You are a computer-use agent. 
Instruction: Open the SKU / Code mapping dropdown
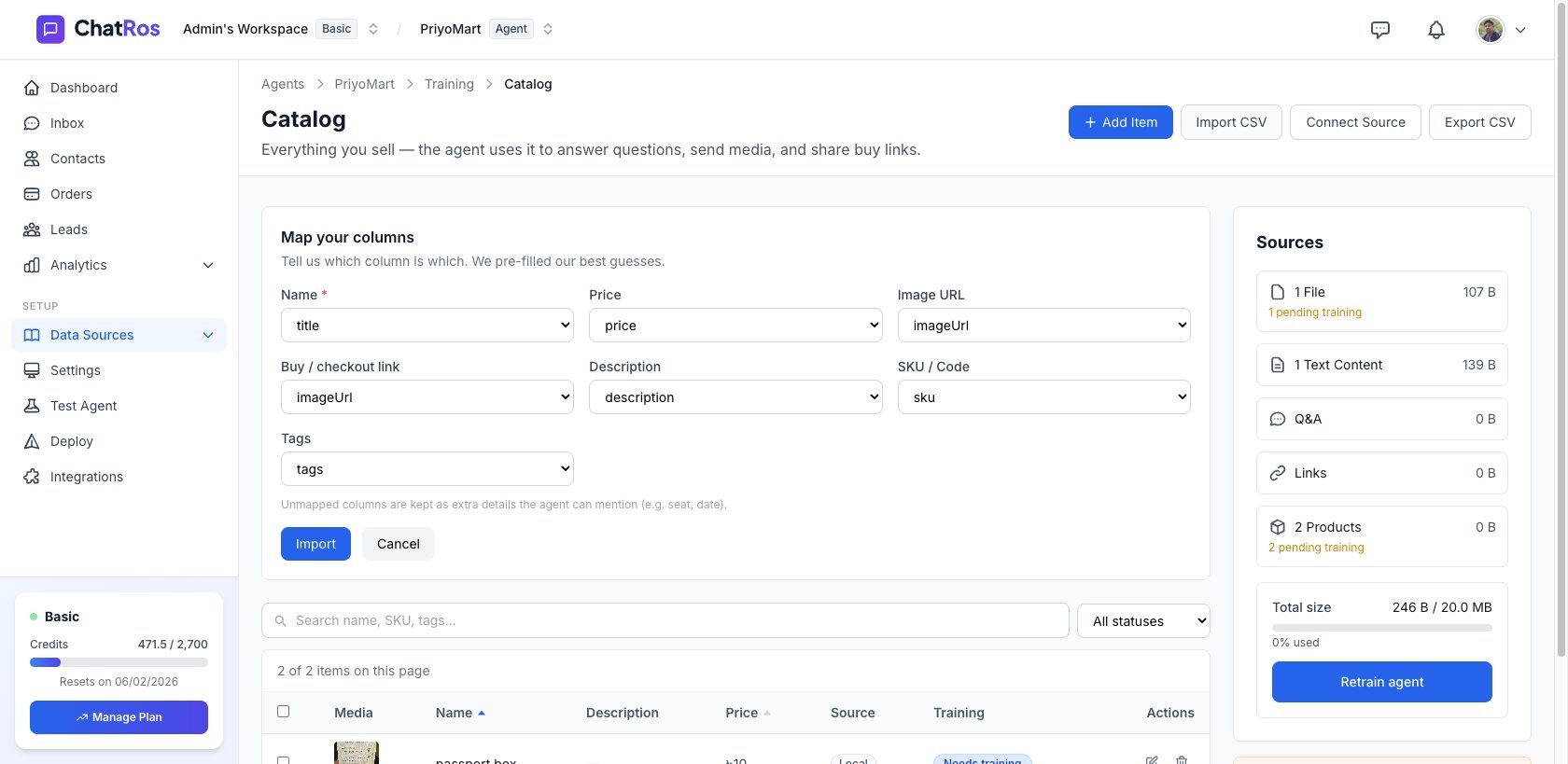point(1044,397)
